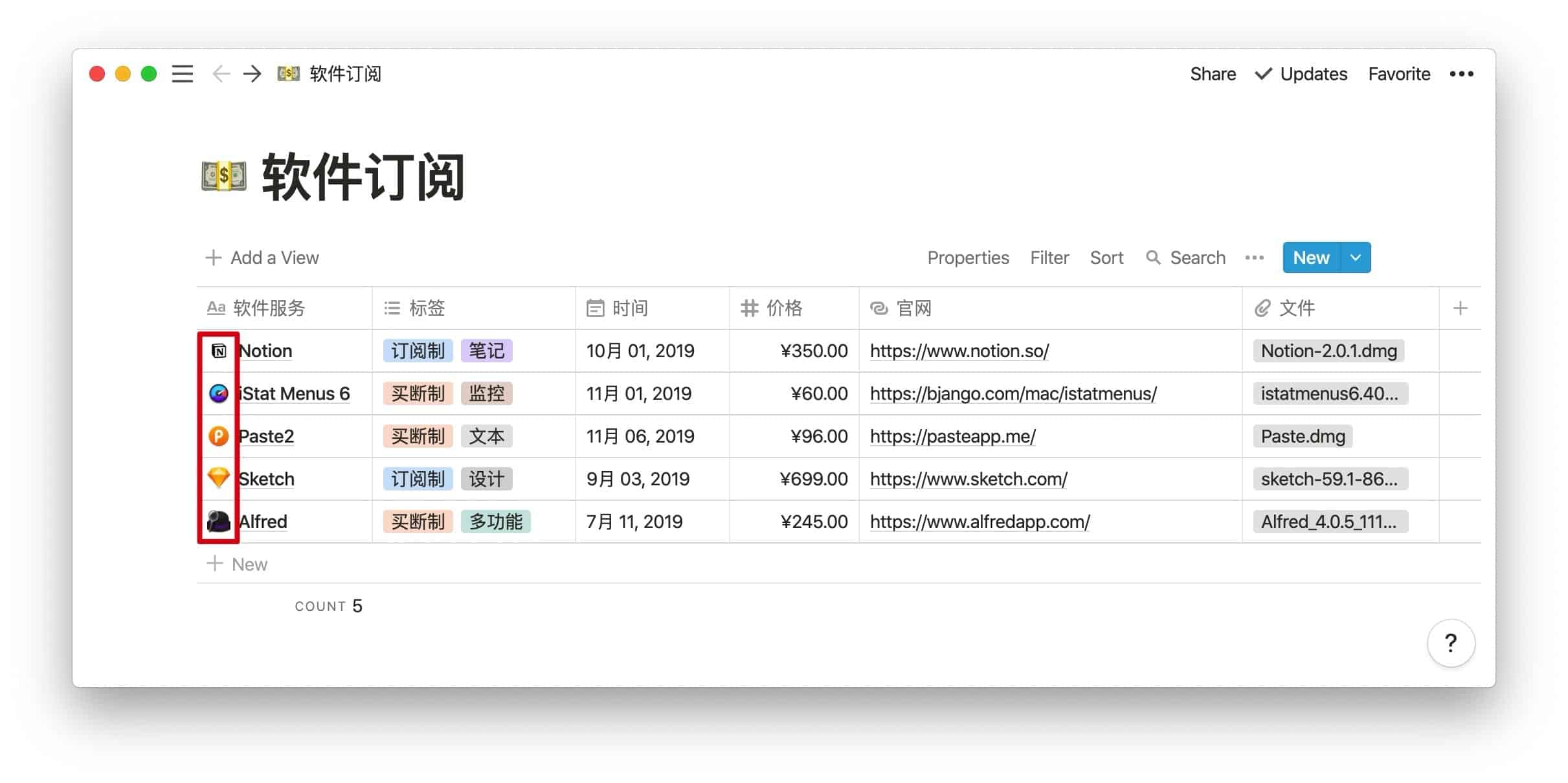Open the bjango.com istatmenus link
Image resolution: width=1568 pixels, height=783 pixels.
coord(1013,393)
